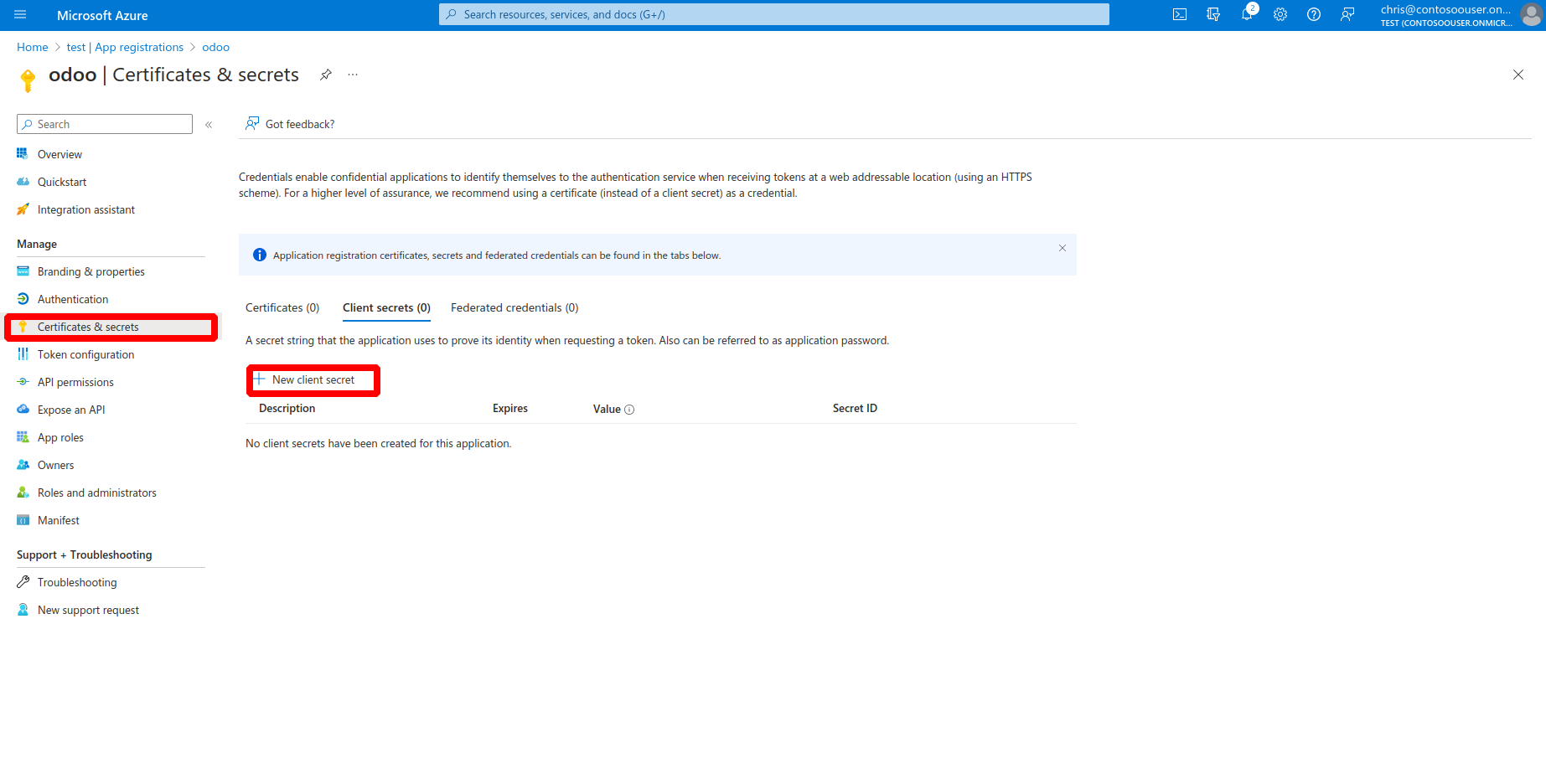Click the top bar Feedback icon
This screenshot has height=784, width=1546.
coord(1347,15)
